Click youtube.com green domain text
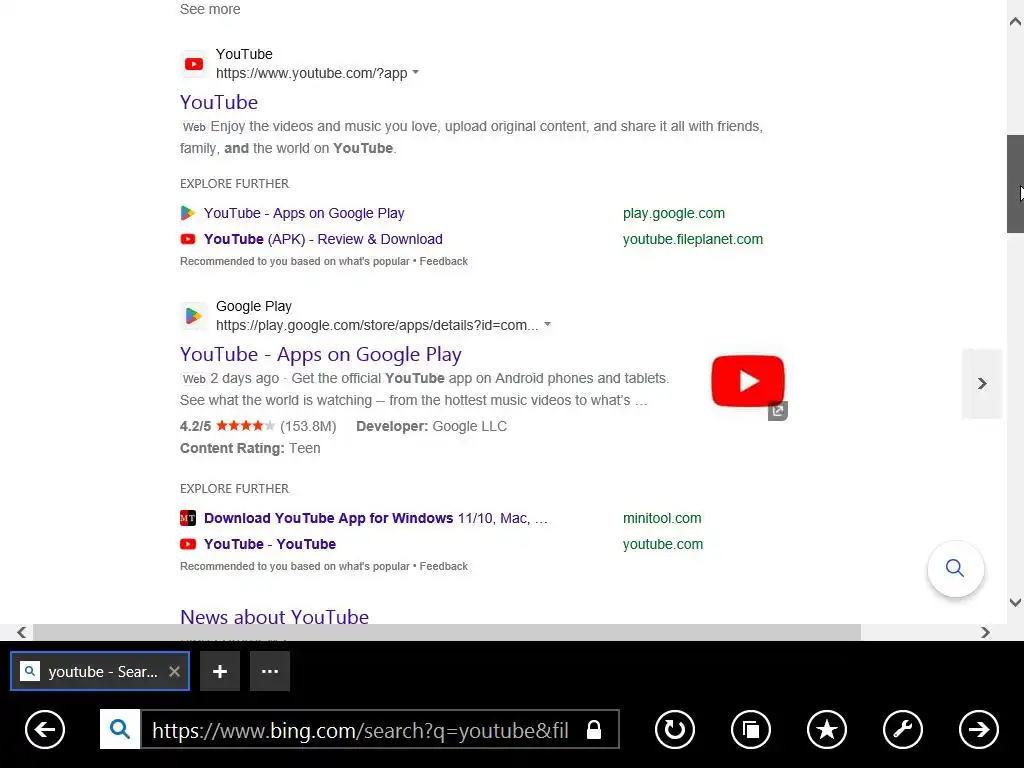This screenshot has width=1024, height=768. click(662, 545)
